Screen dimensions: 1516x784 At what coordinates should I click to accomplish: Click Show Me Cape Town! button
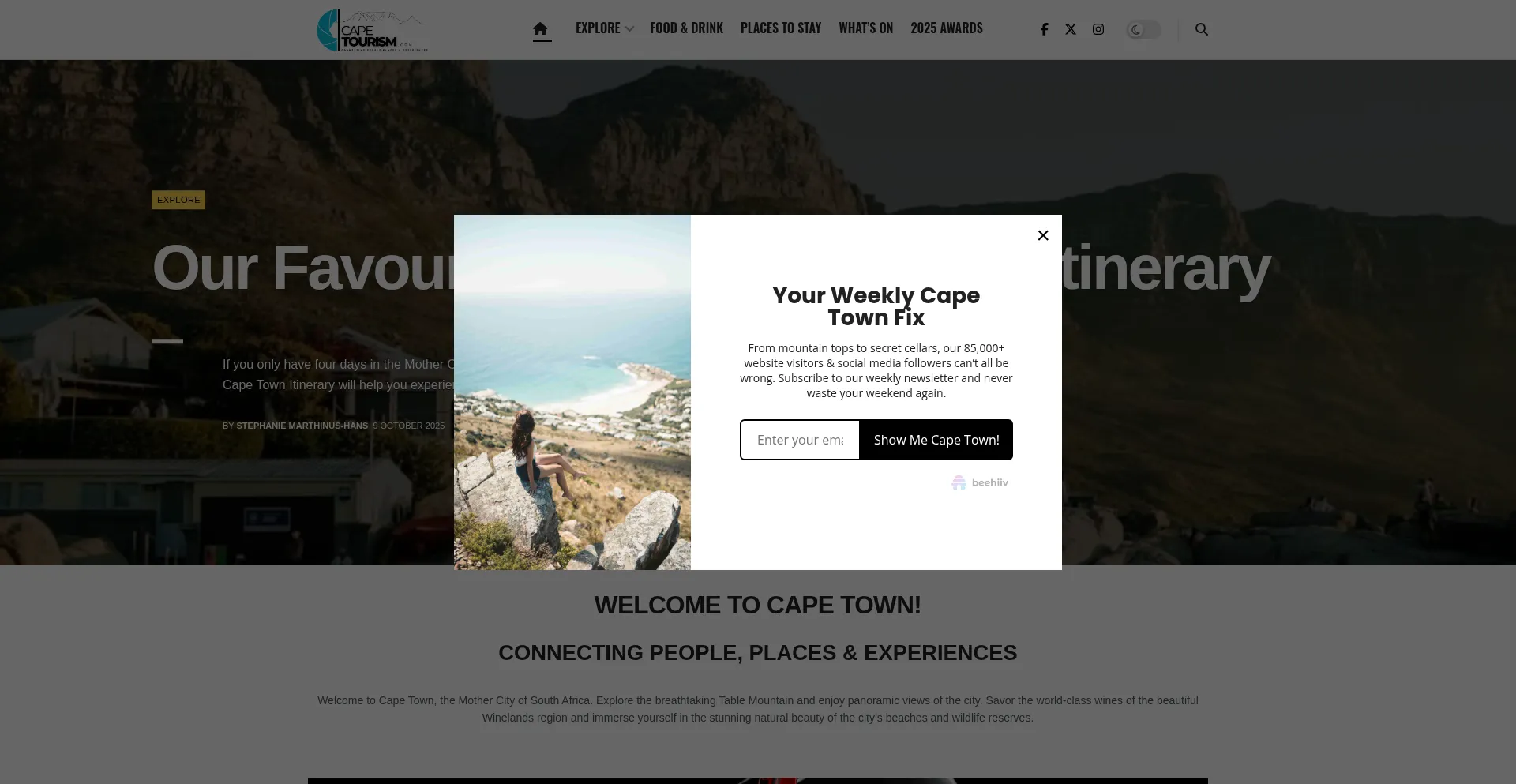click(x=936, y=440)
